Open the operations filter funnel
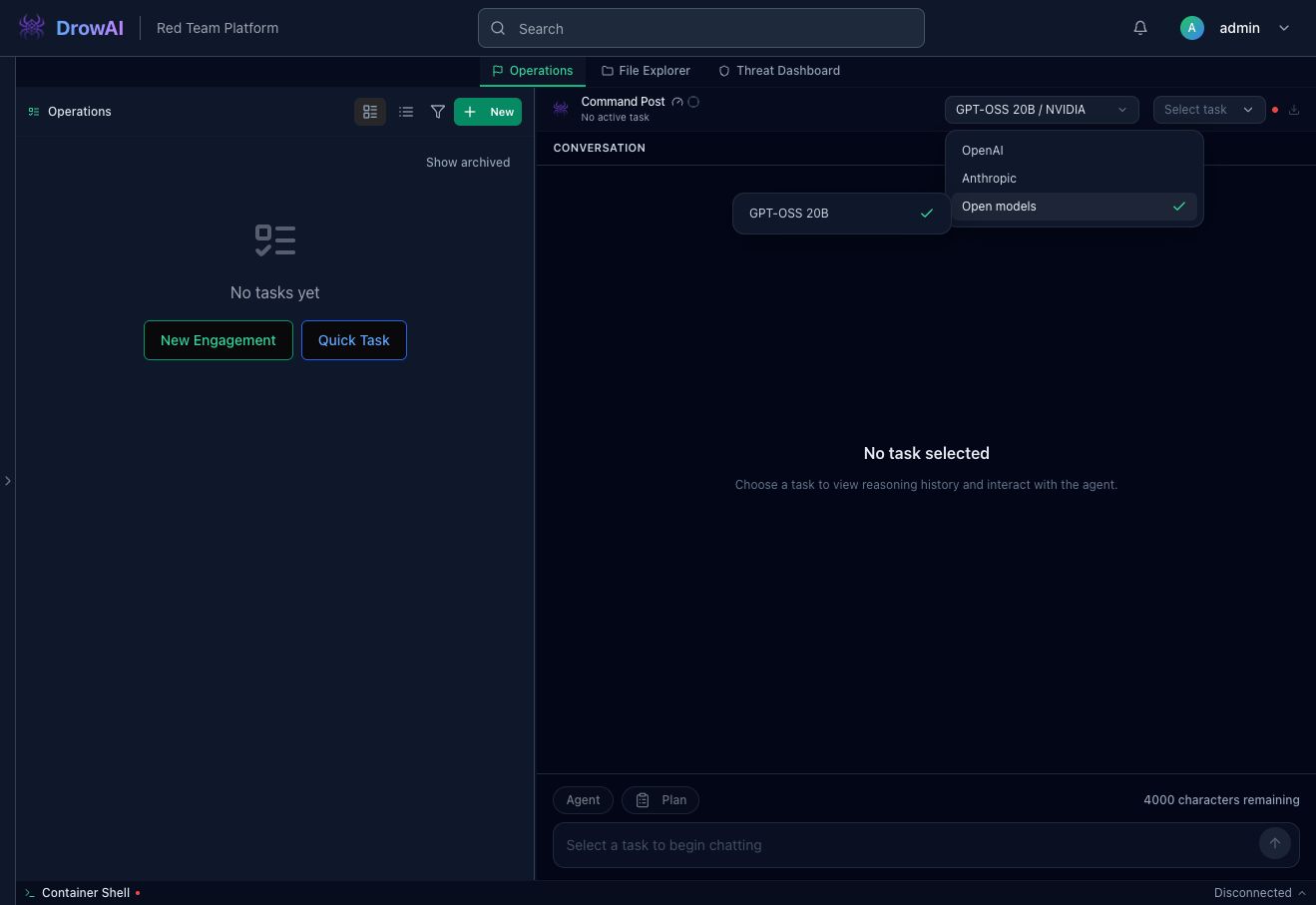The width and height of the screenshot is (1316, 905). click(x=438, y=112)
